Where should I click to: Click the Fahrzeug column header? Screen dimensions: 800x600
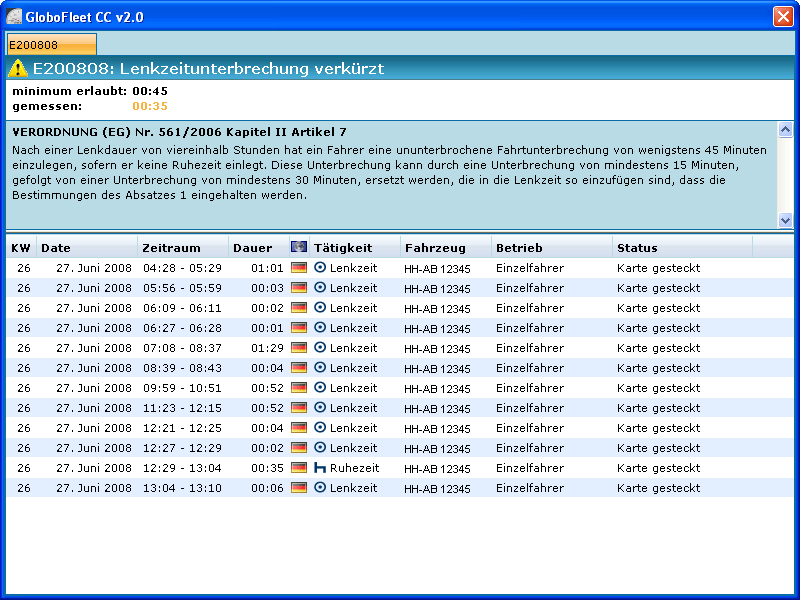(x=444, y=248)
